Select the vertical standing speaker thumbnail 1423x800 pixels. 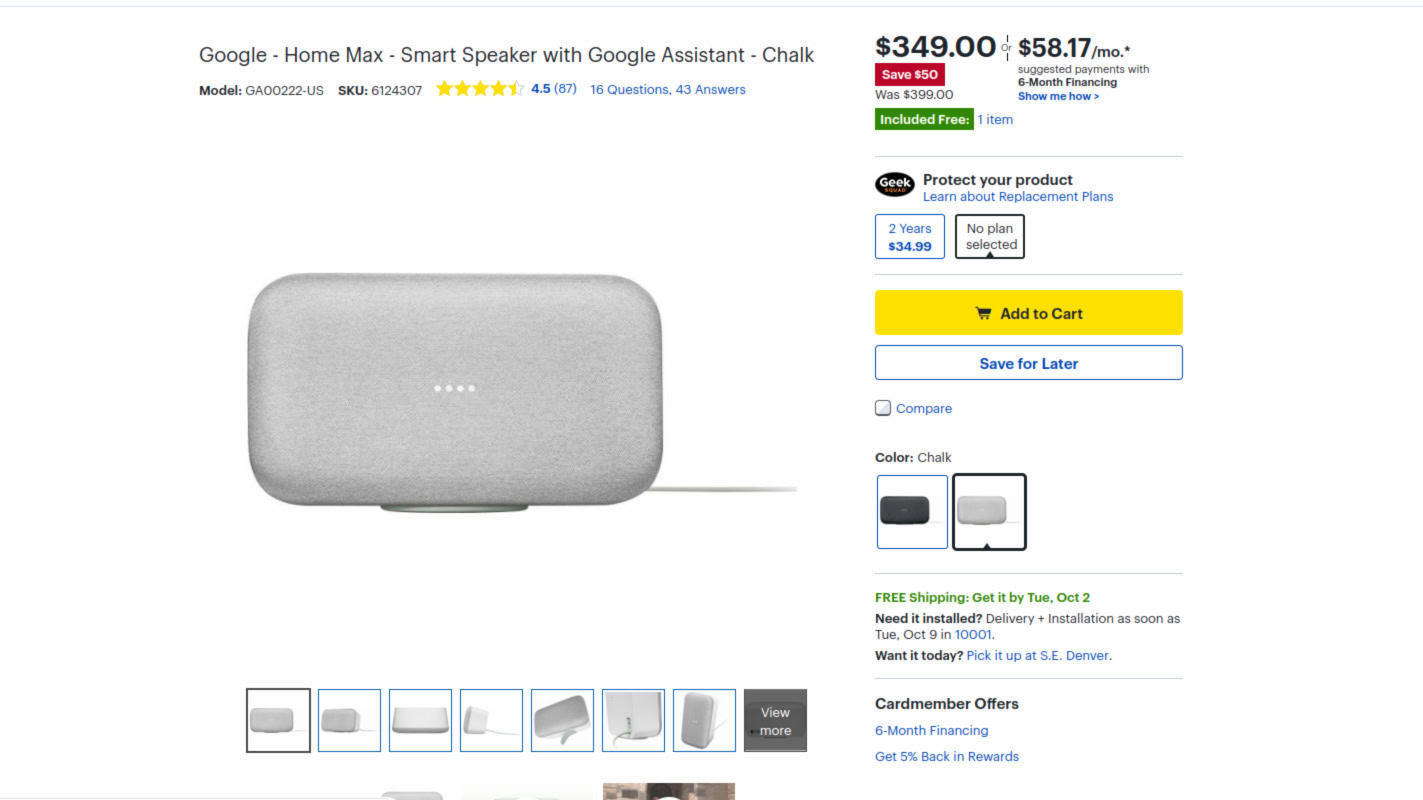[704, 720]
